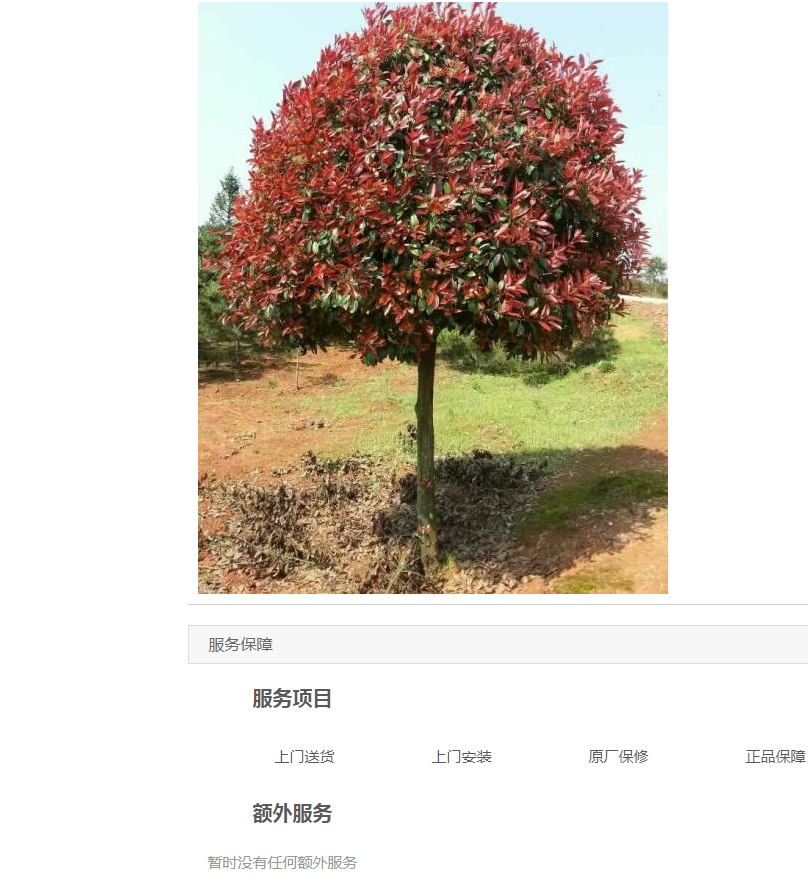This screenshot has height=880, width=808.
Task: Click the blank gray area of the 服务保障 bar
Action: click(539, 644)
